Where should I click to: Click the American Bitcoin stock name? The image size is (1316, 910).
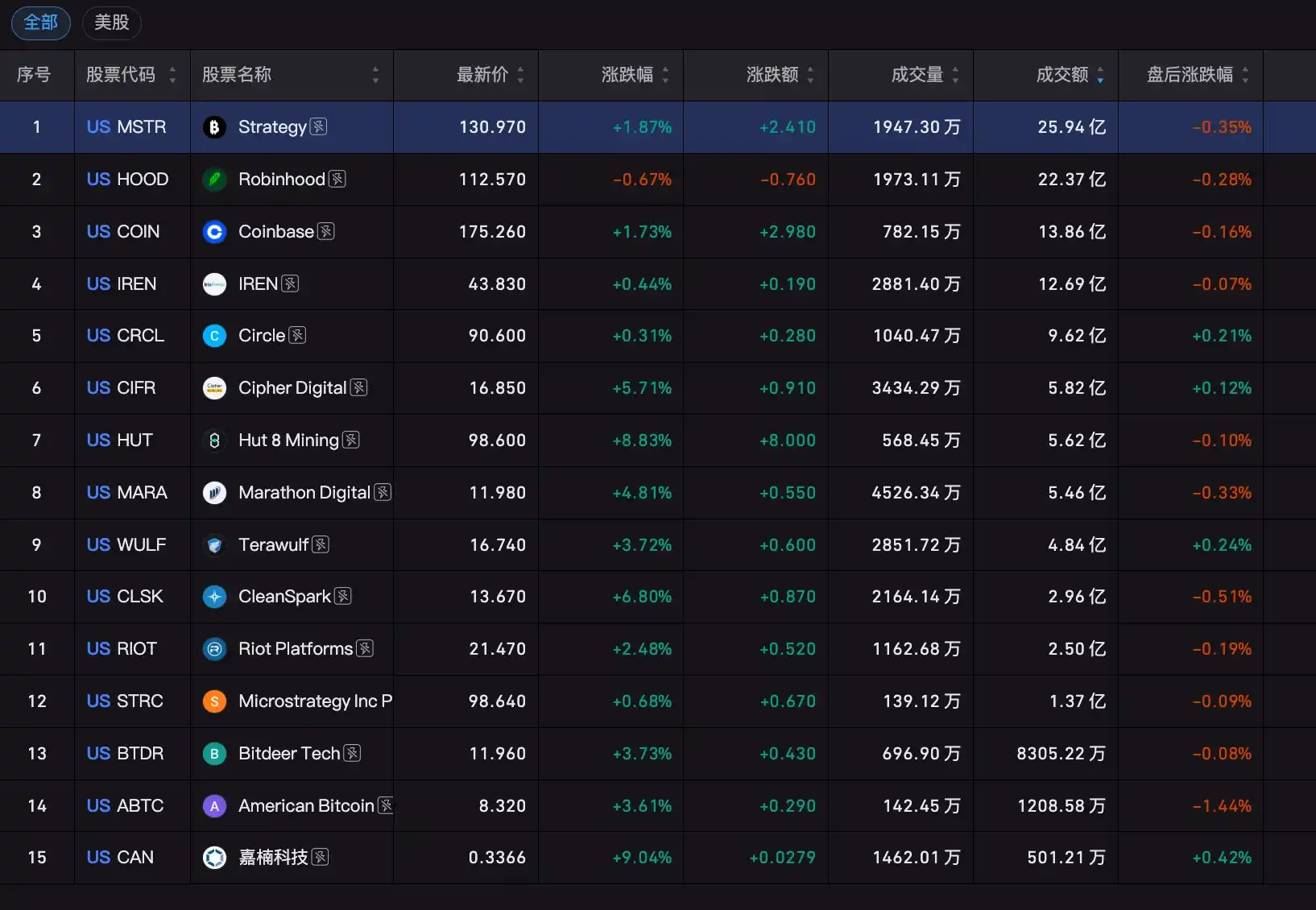pos(306,806)
